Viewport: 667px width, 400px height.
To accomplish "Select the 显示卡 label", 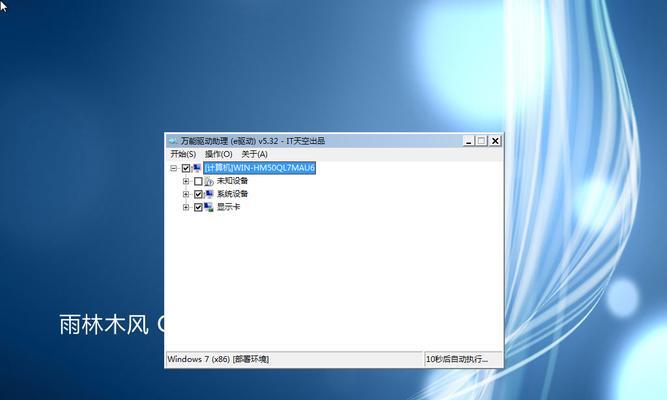I will pos(228,207).
